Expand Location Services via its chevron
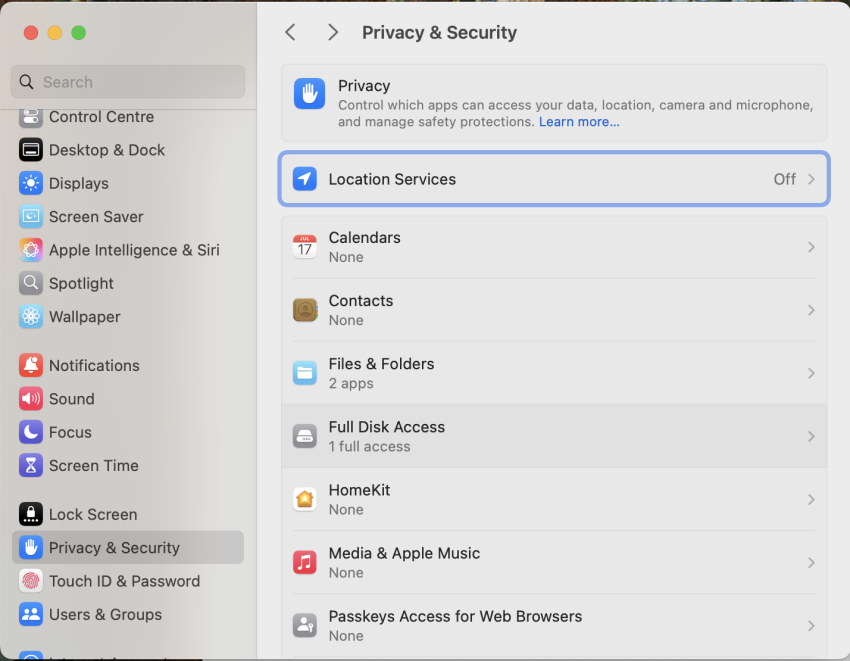This screenshot has width=850, height=661. 811,179
